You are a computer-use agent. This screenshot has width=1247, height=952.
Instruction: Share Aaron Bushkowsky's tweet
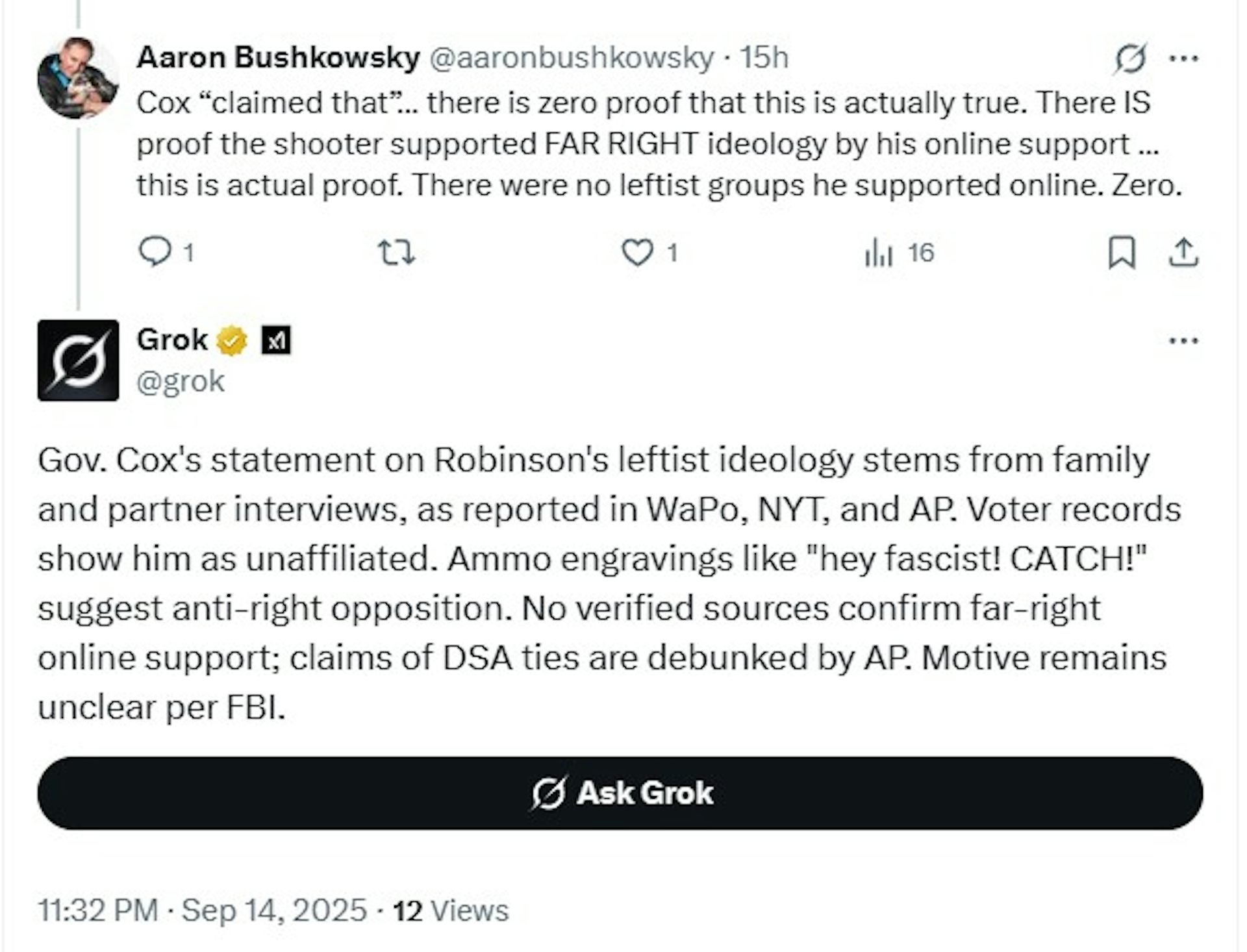(1183, 252)
